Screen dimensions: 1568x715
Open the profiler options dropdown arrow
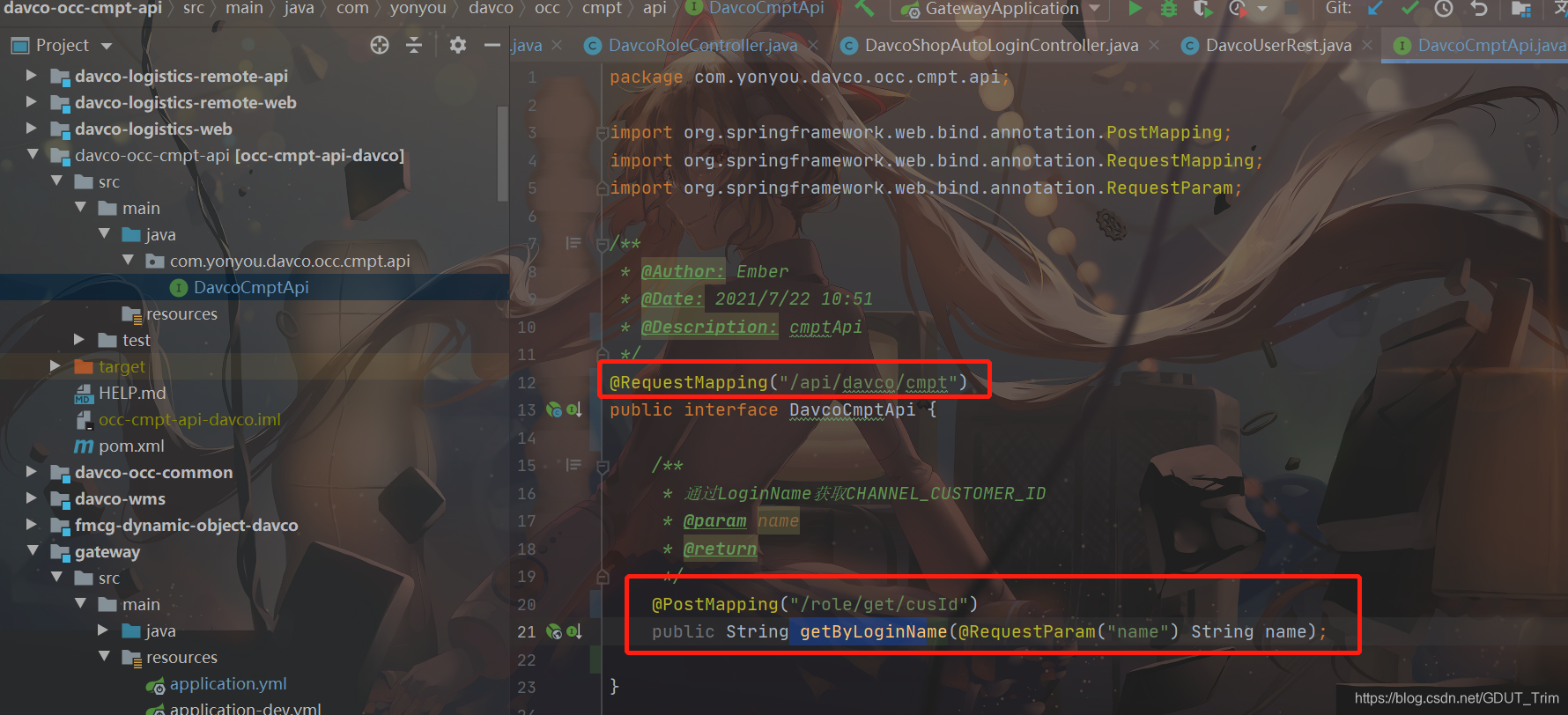click(x=1262, y=9)
